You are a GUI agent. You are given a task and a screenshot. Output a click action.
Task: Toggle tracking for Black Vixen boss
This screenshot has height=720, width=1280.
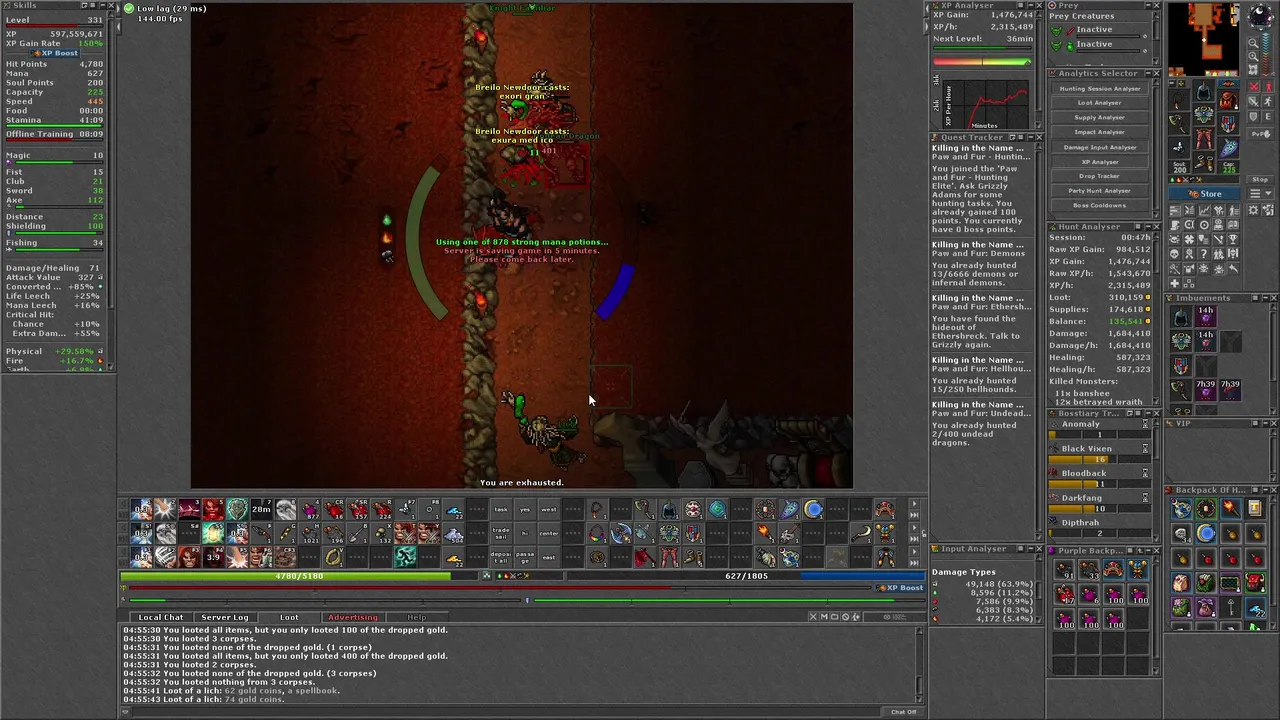(x=1145, y=449)
